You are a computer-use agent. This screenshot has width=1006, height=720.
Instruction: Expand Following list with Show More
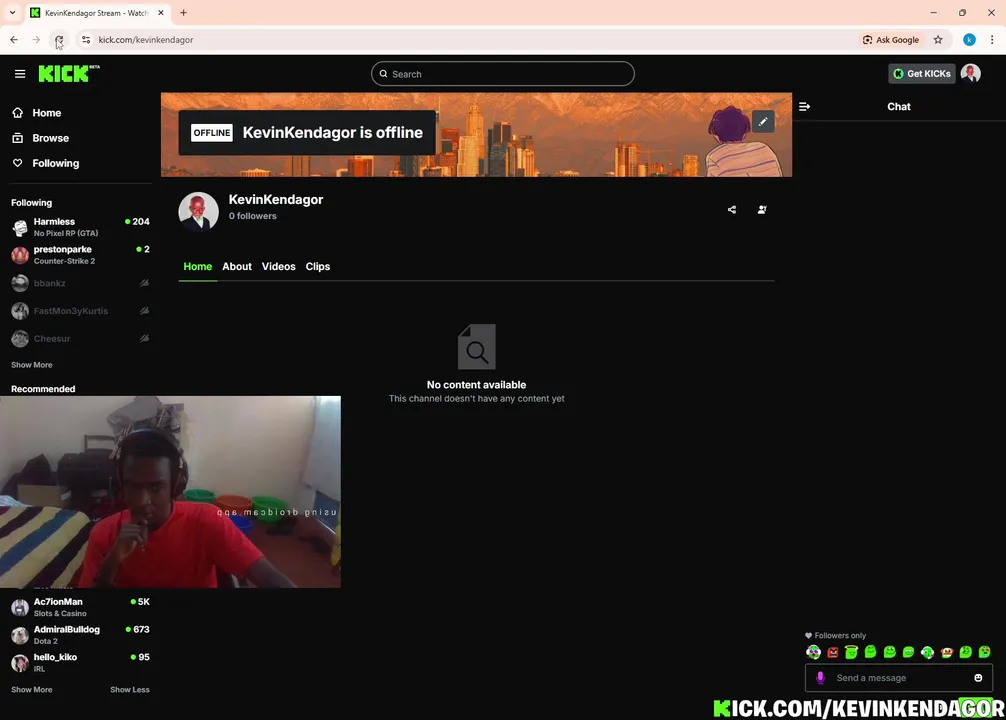[x=31, y=364]
